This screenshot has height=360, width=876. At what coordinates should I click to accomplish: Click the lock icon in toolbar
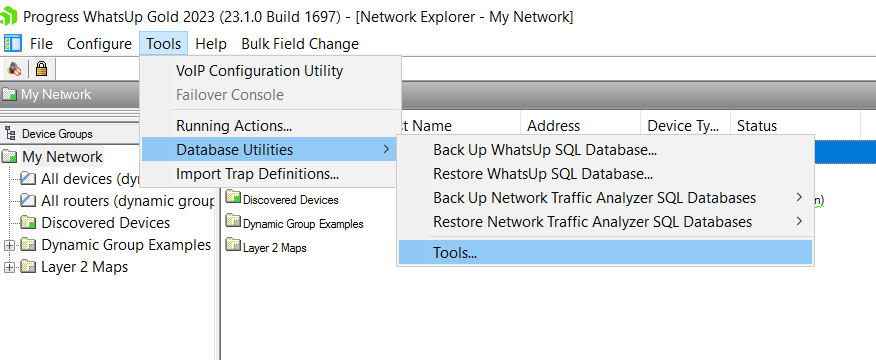[41, 69]
